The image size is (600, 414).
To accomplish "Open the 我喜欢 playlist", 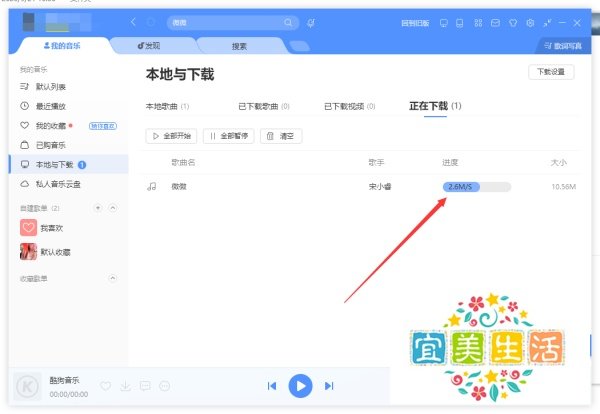I will click(x=41, y=228).
